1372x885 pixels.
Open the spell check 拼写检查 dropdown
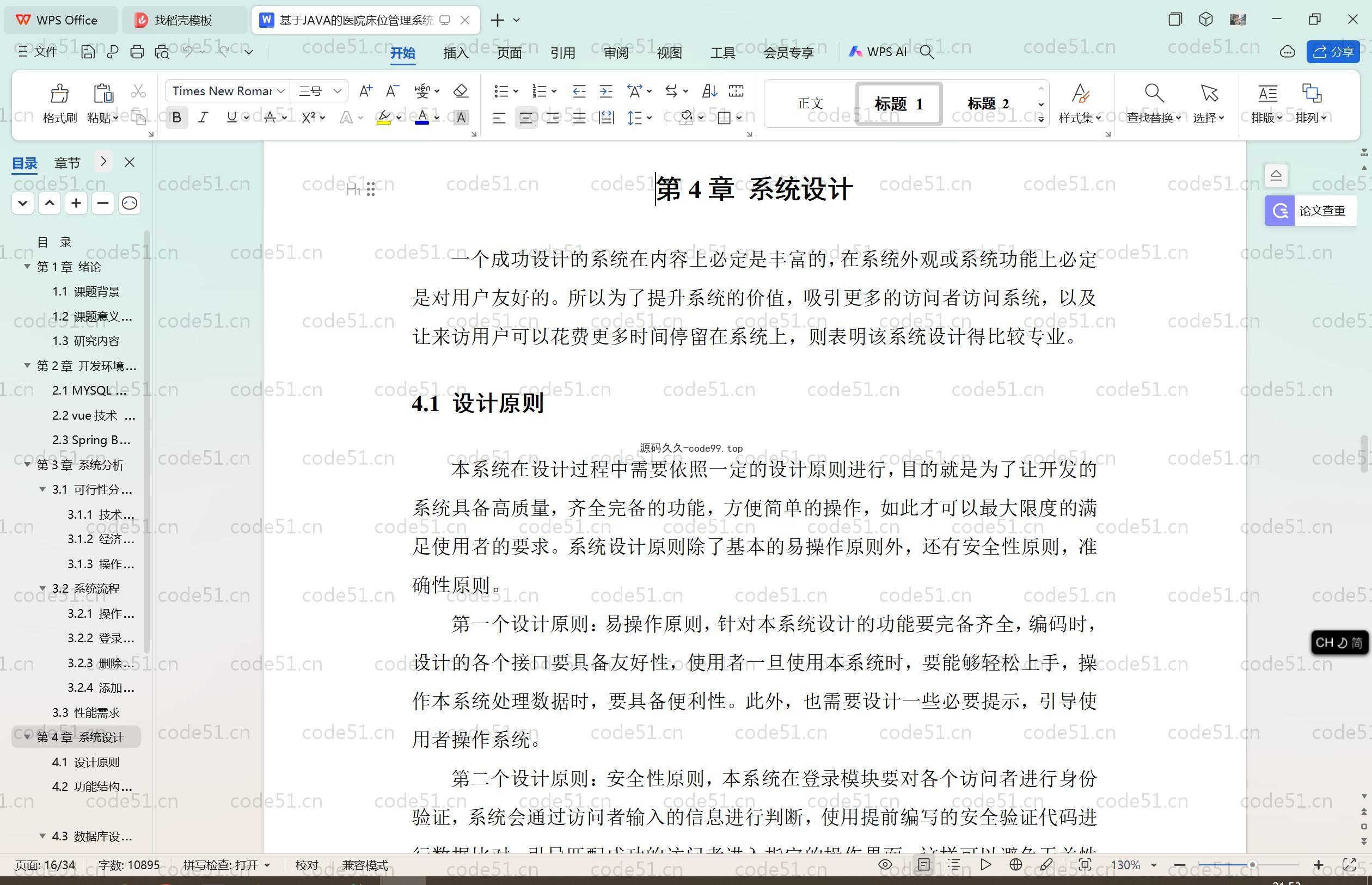click(x=267, y=865)
